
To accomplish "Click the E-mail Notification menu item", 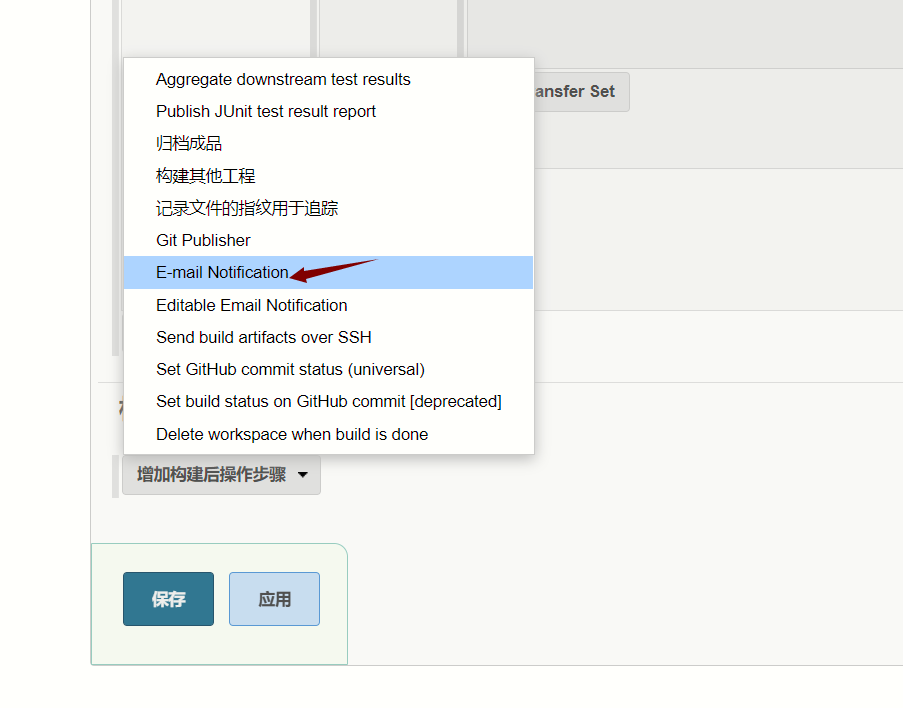I will [328, 272].
